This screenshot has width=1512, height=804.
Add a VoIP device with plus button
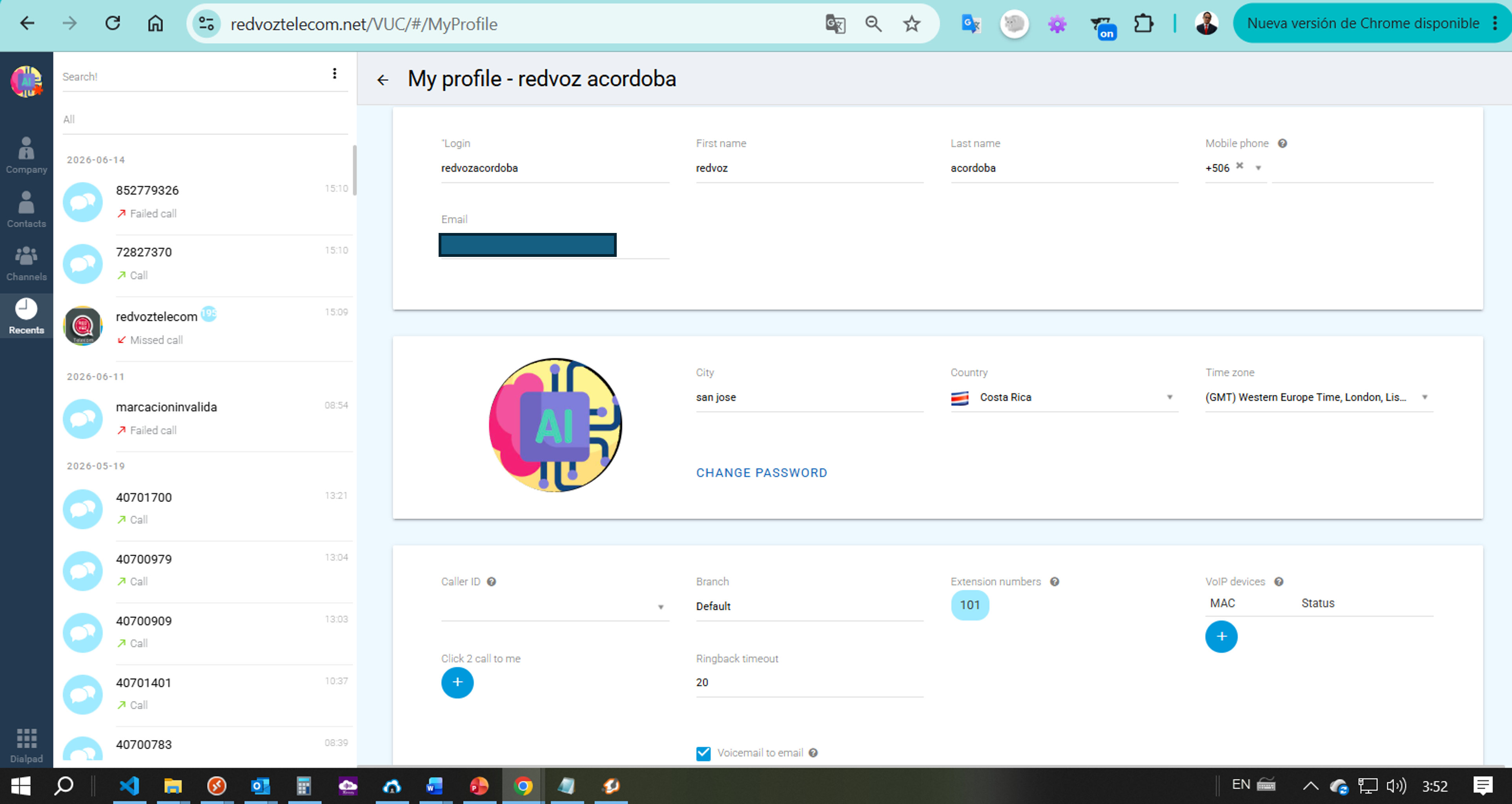coord(1221,637)
